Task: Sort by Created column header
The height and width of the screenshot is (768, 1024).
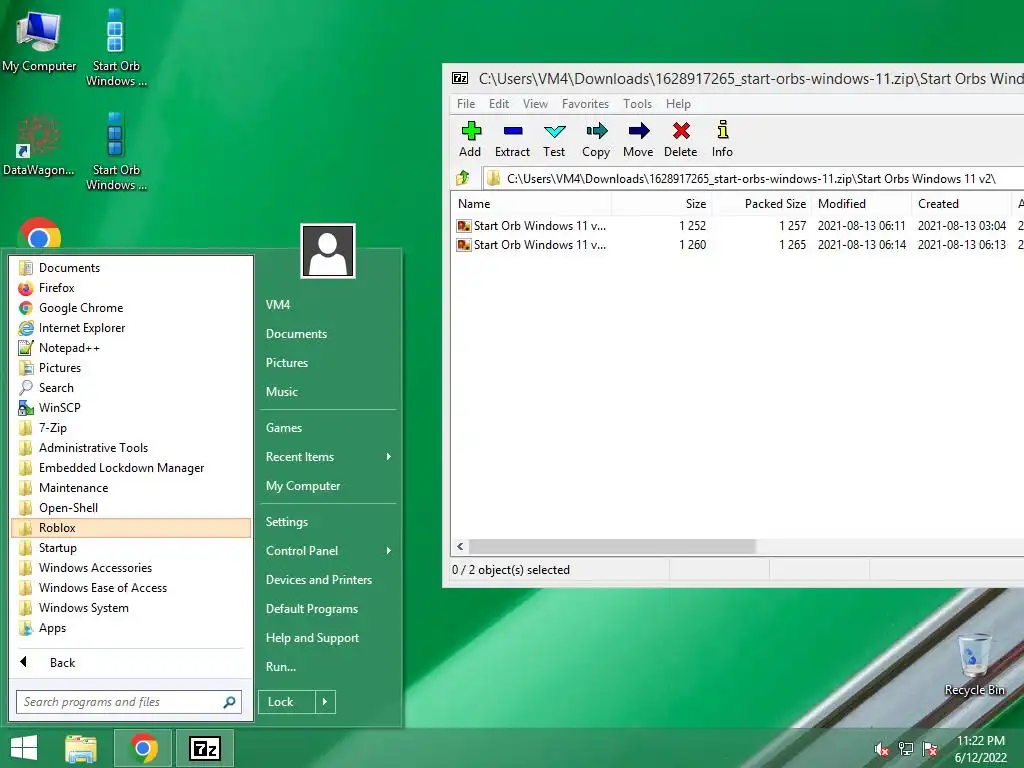Action: (961, 204)
